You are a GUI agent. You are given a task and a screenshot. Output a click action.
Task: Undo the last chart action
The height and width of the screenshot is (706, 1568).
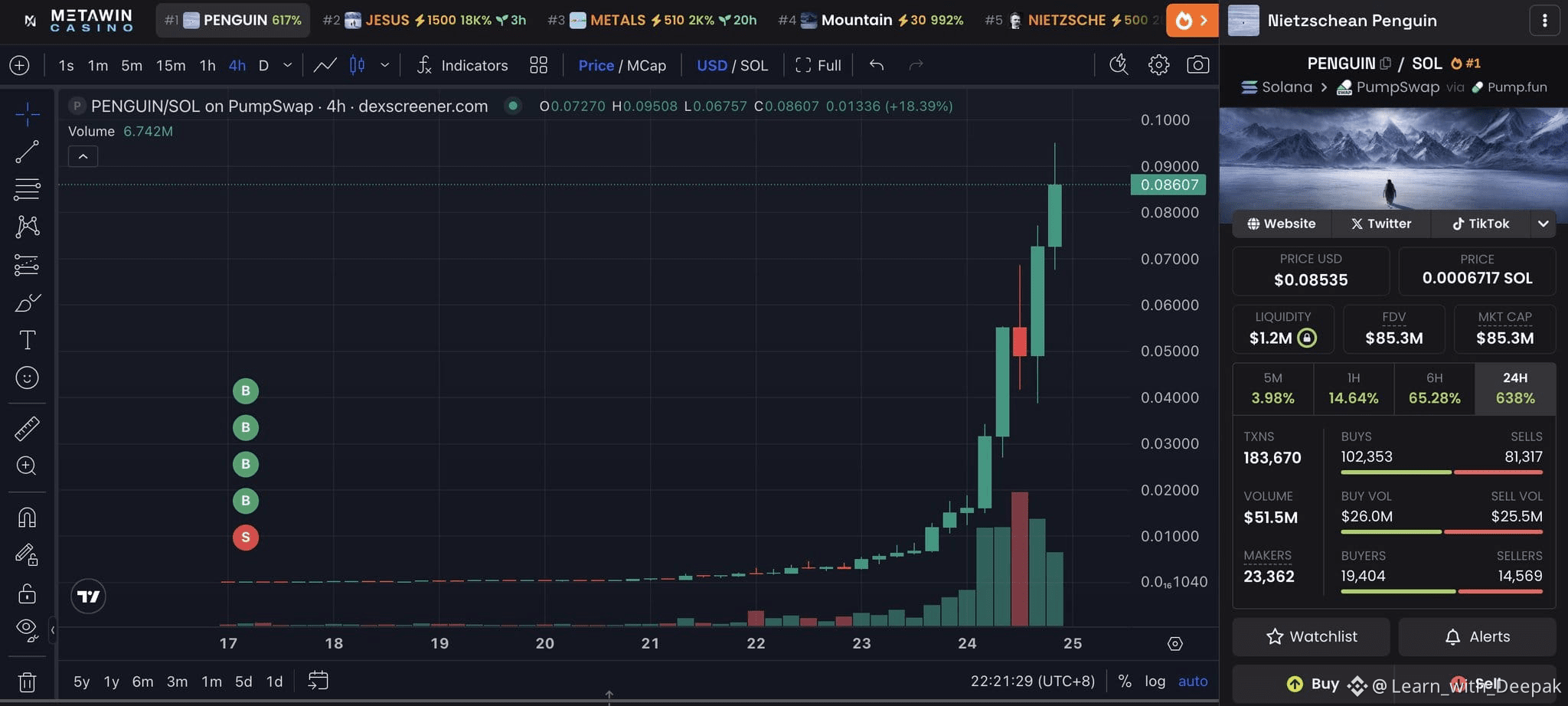tap(877, 66)
